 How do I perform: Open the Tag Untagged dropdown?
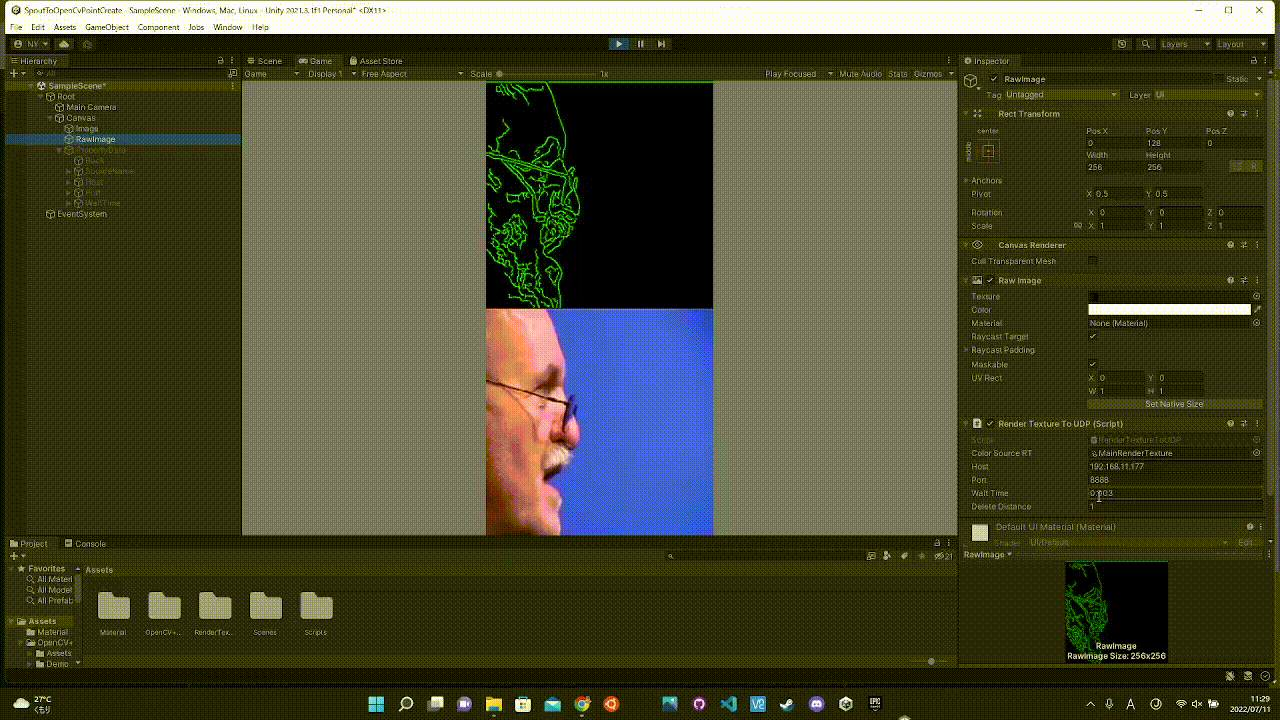[1062, 95]
